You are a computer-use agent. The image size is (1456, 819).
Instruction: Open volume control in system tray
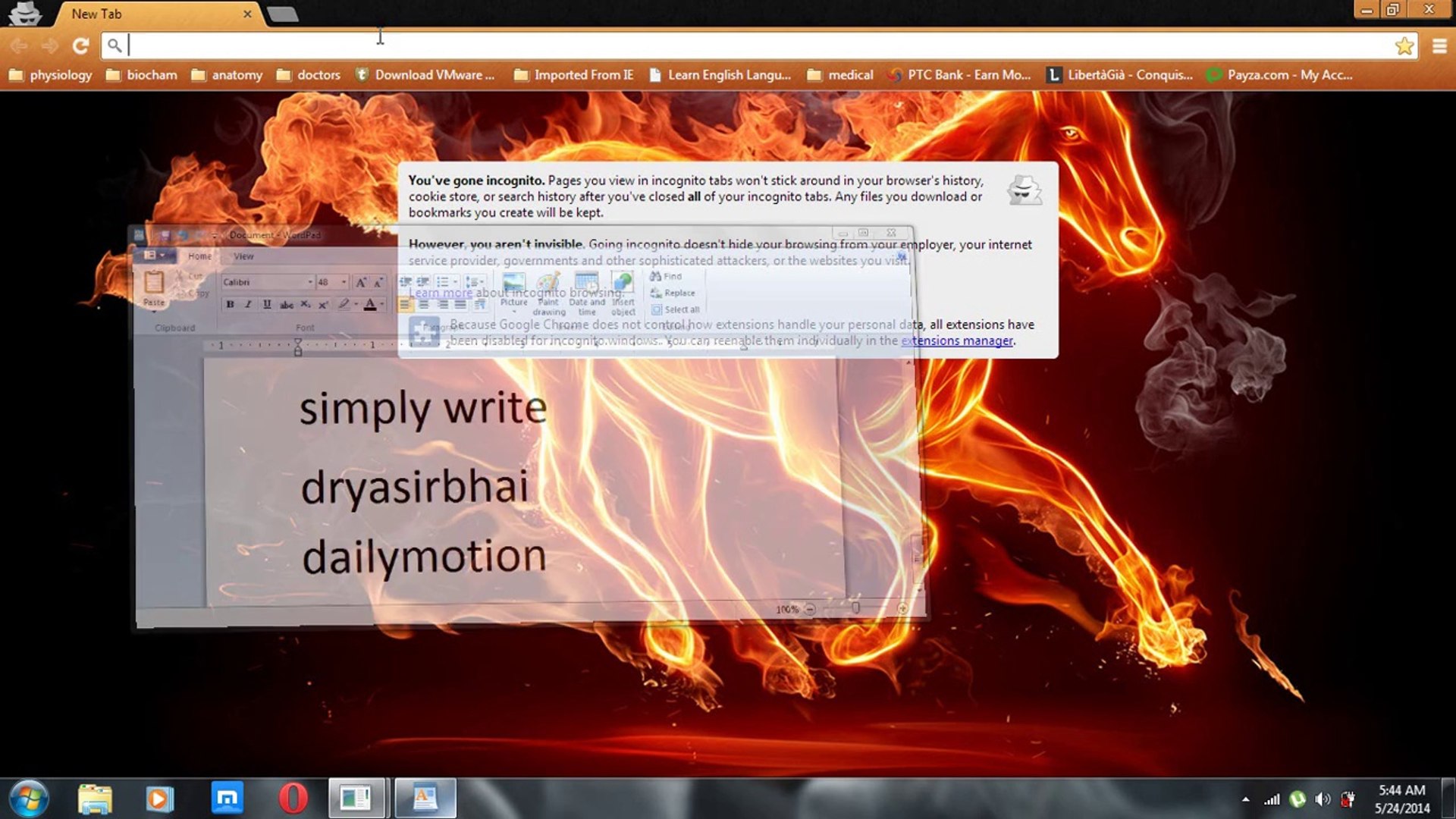click(x=1323, y=799)
